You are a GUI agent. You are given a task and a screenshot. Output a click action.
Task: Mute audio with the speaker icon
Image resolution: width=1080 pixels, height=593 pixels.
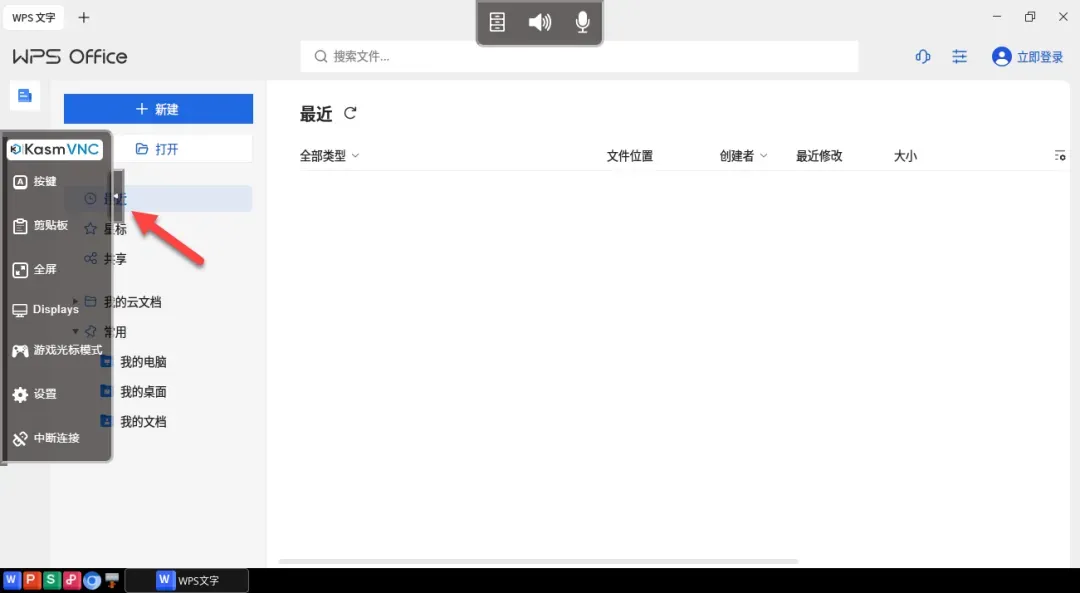540,22
